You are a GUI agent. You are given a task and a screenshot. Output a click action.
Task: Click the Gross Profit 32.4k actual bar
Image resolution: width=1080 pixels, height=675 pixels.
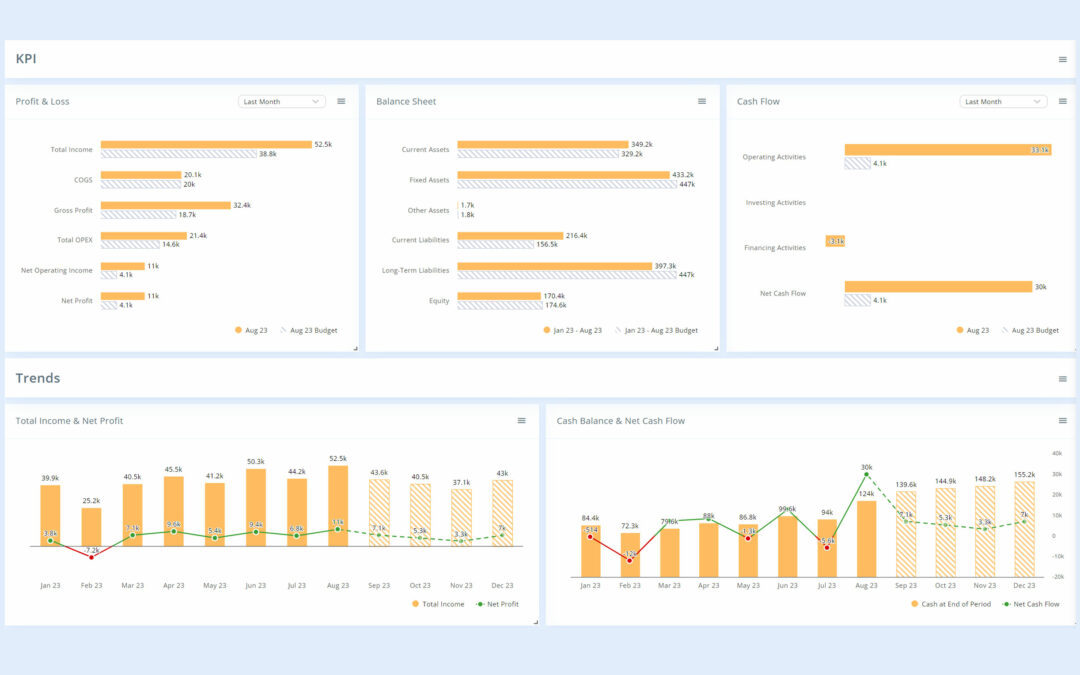pyautogui.click(x=165, y=205)
